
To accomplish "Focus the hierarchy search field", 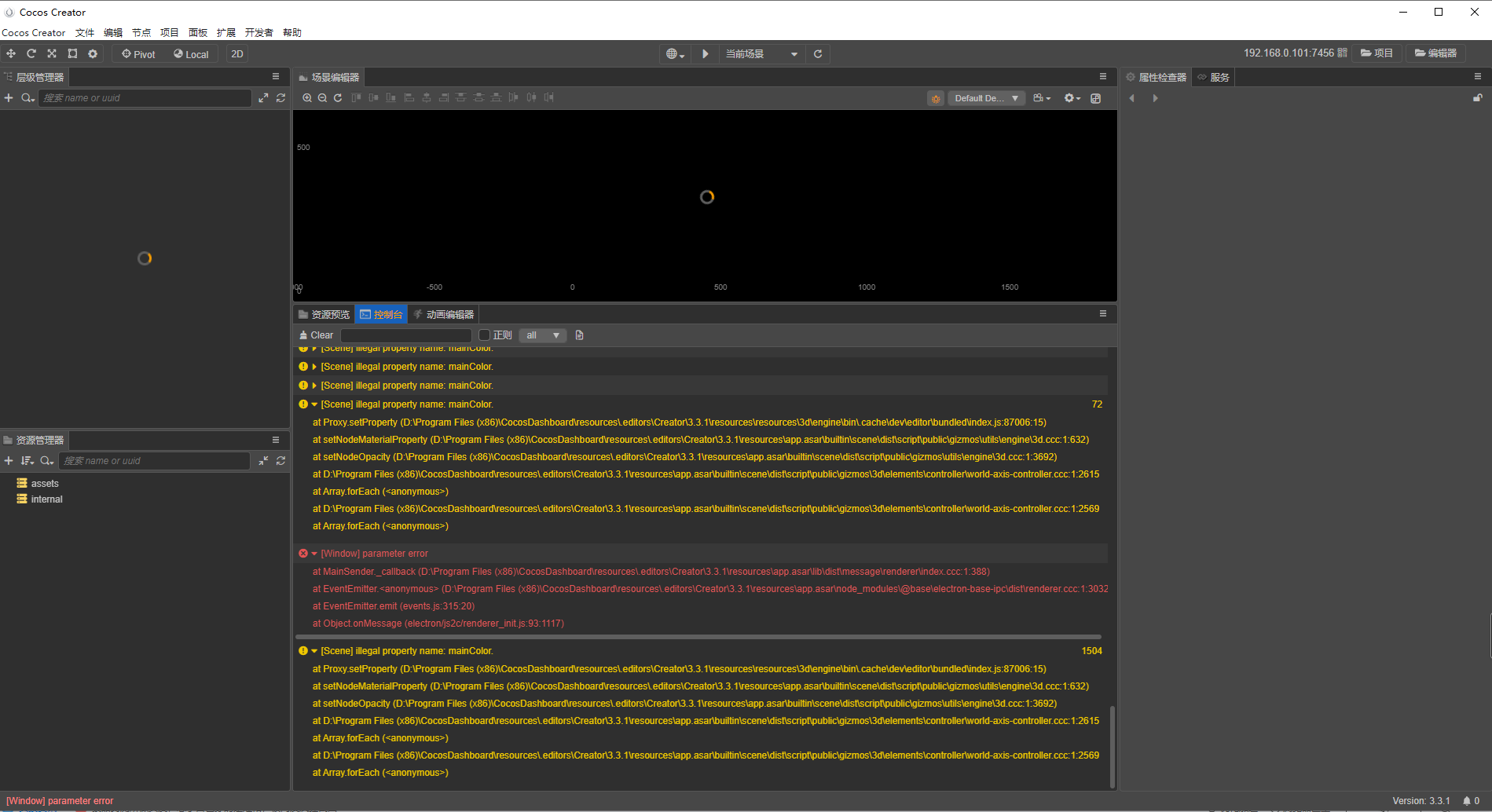I will [x=145, y=98].
